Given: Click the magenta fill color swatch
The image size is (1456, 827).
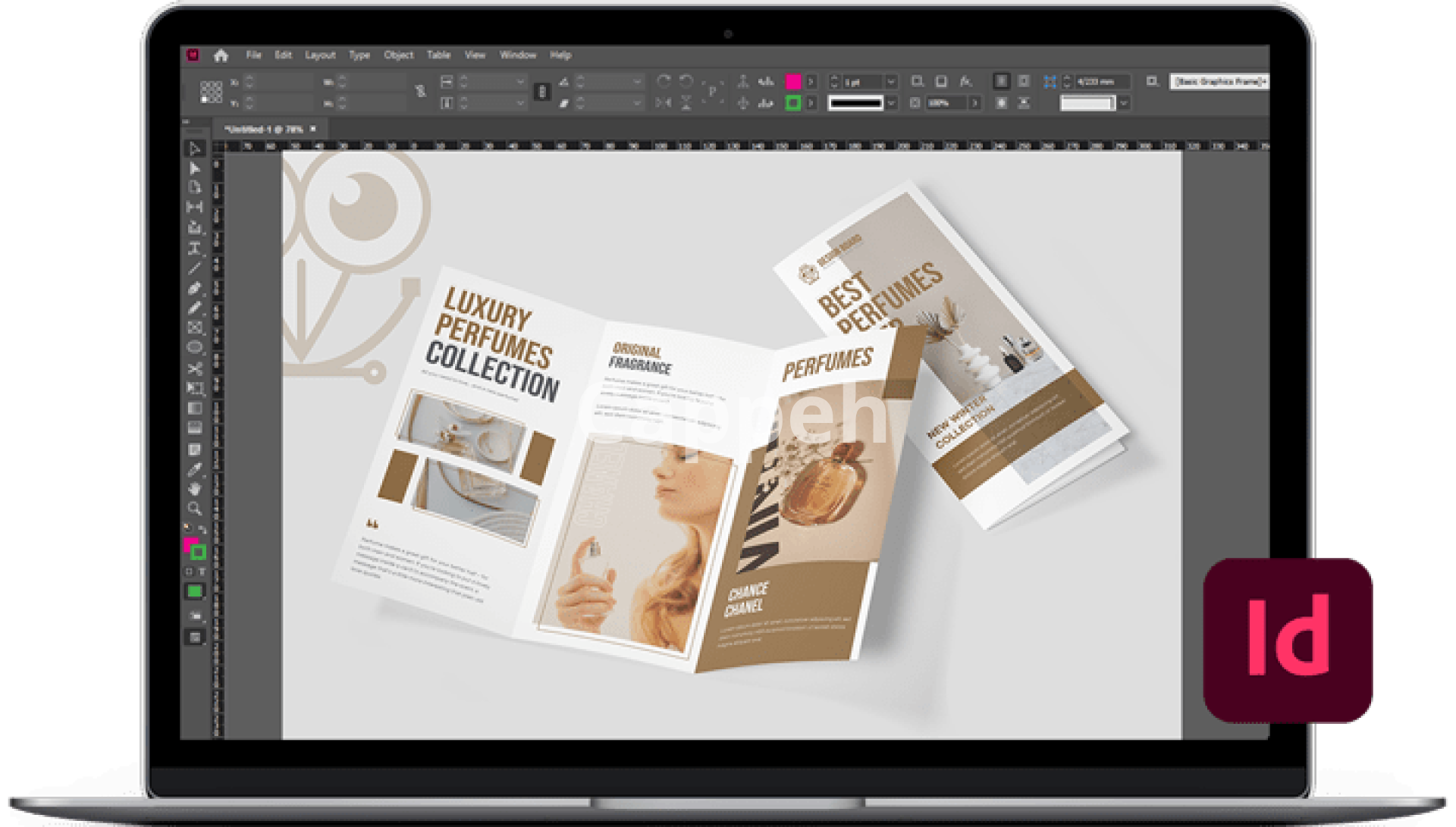Looking at the screenshot, I should pyautogui.click(x=792, y=81).
